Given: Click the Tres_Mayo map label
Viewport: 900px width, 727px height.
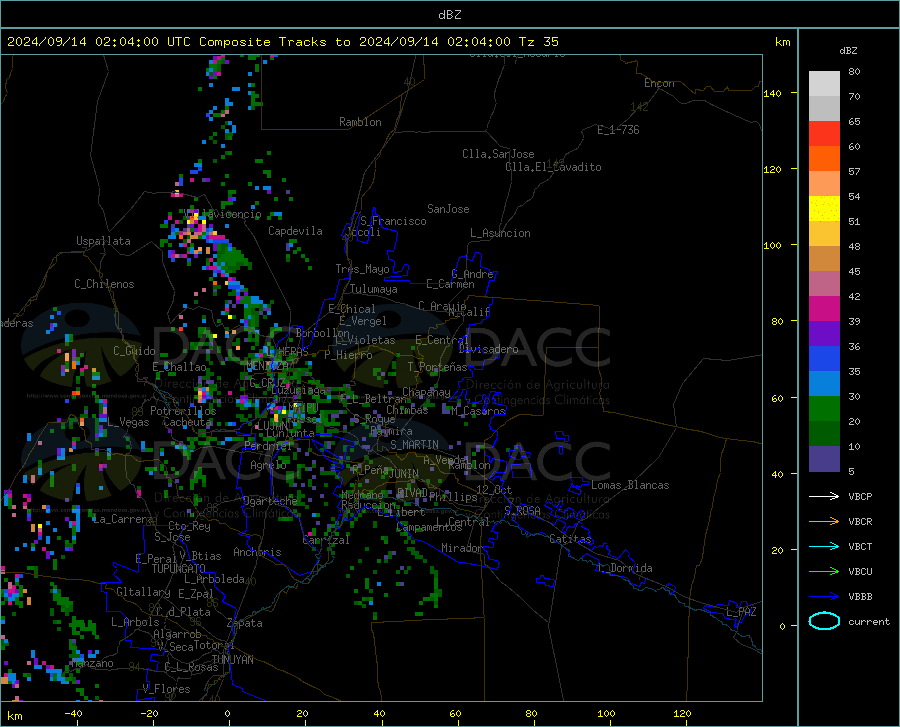Looking at the screenshot, I should [x=362, y=269].
